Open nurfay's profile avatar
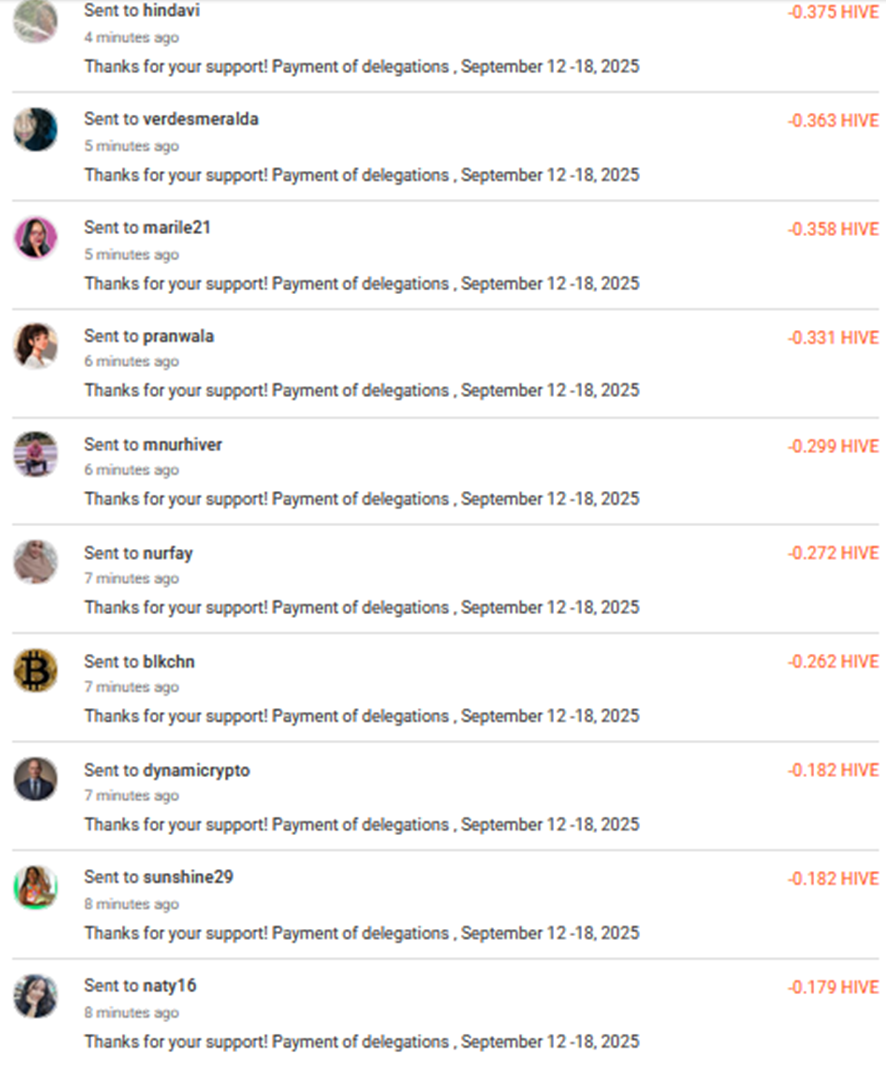Image resolution: width=886 pixels, height=1065 pixels. pos(35,562)
